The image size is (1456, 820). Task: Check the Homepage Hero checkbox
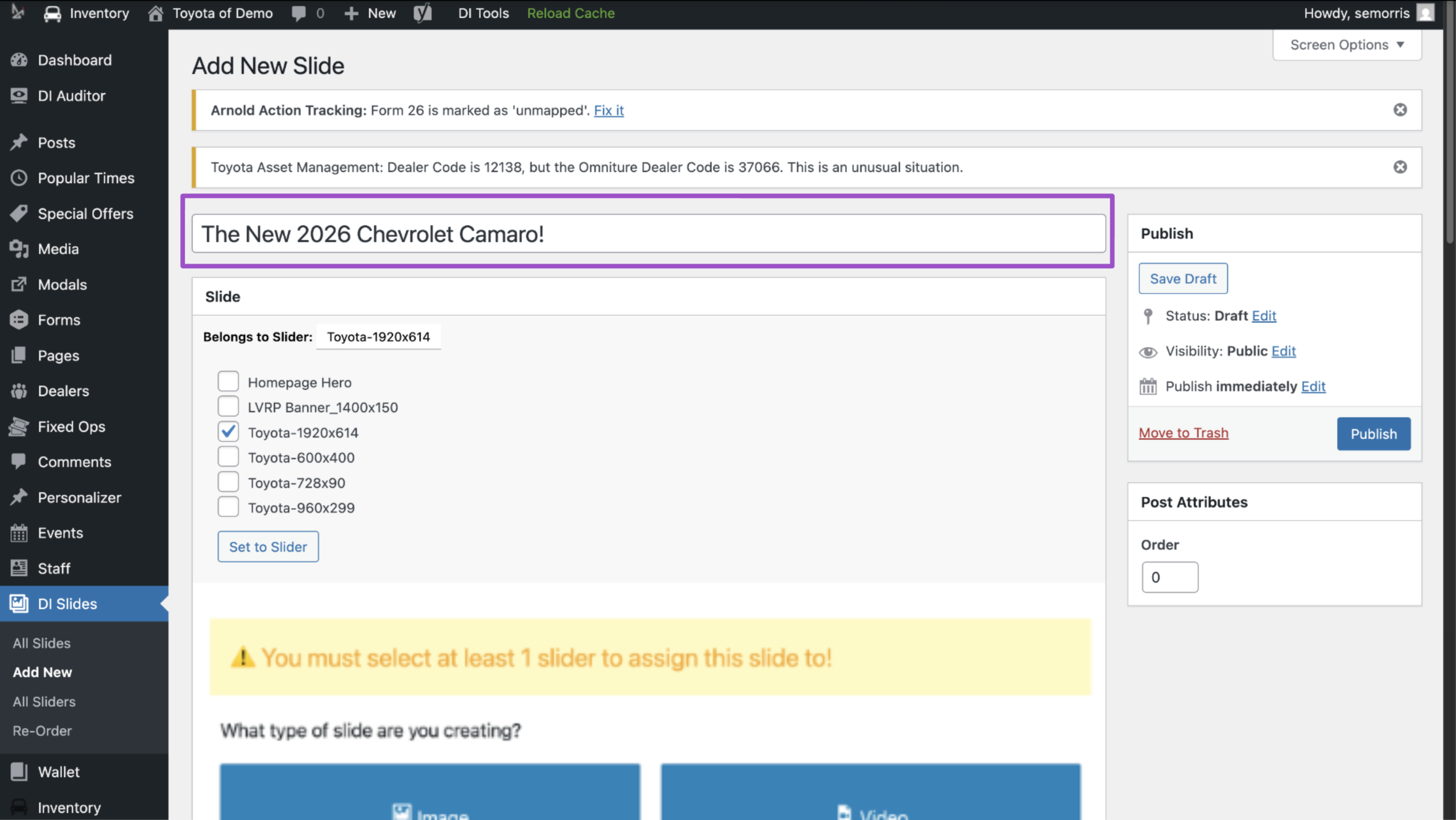tap(228, 381)
